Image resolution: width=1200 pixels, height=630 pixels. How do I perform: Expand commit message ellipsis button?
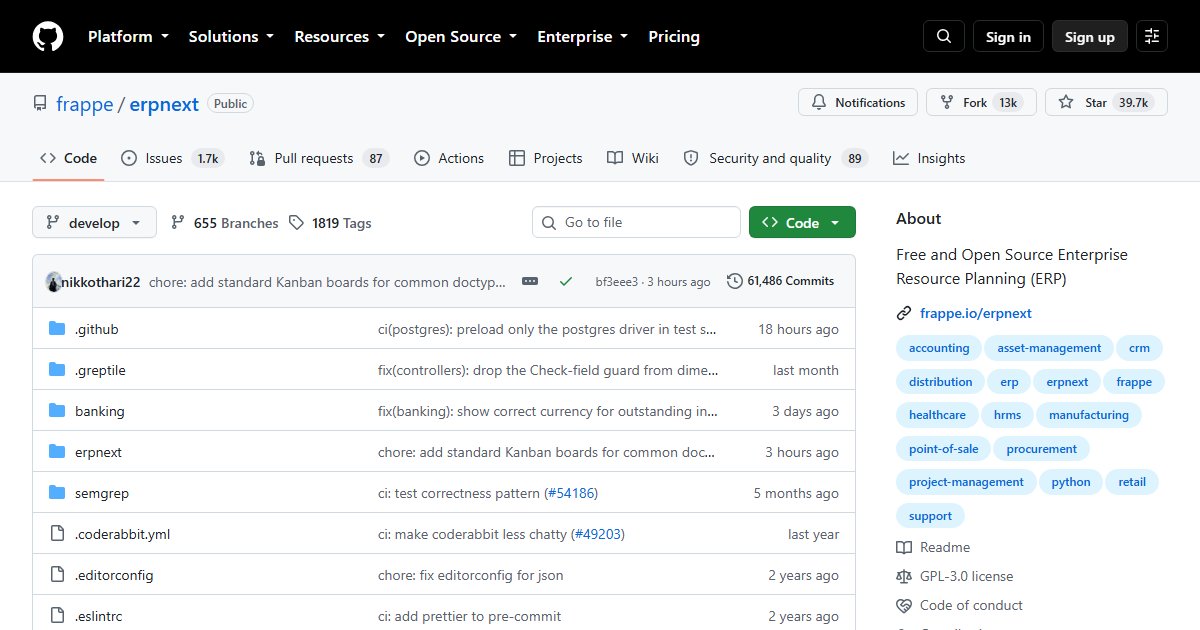coord(530,282)
